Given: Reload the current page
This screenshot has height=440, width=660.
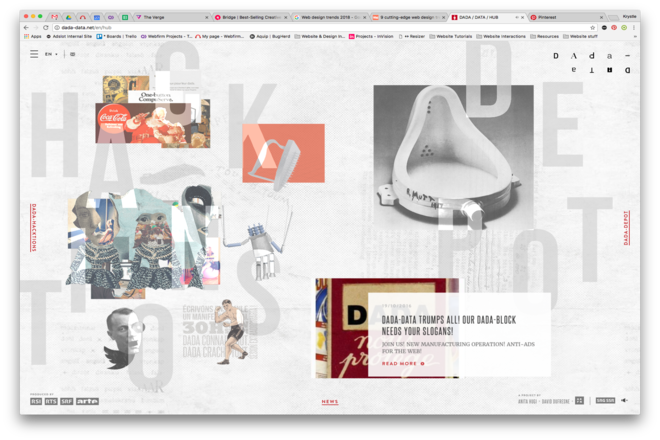Looking at the screenshot, I should click(x=45, y=27).
